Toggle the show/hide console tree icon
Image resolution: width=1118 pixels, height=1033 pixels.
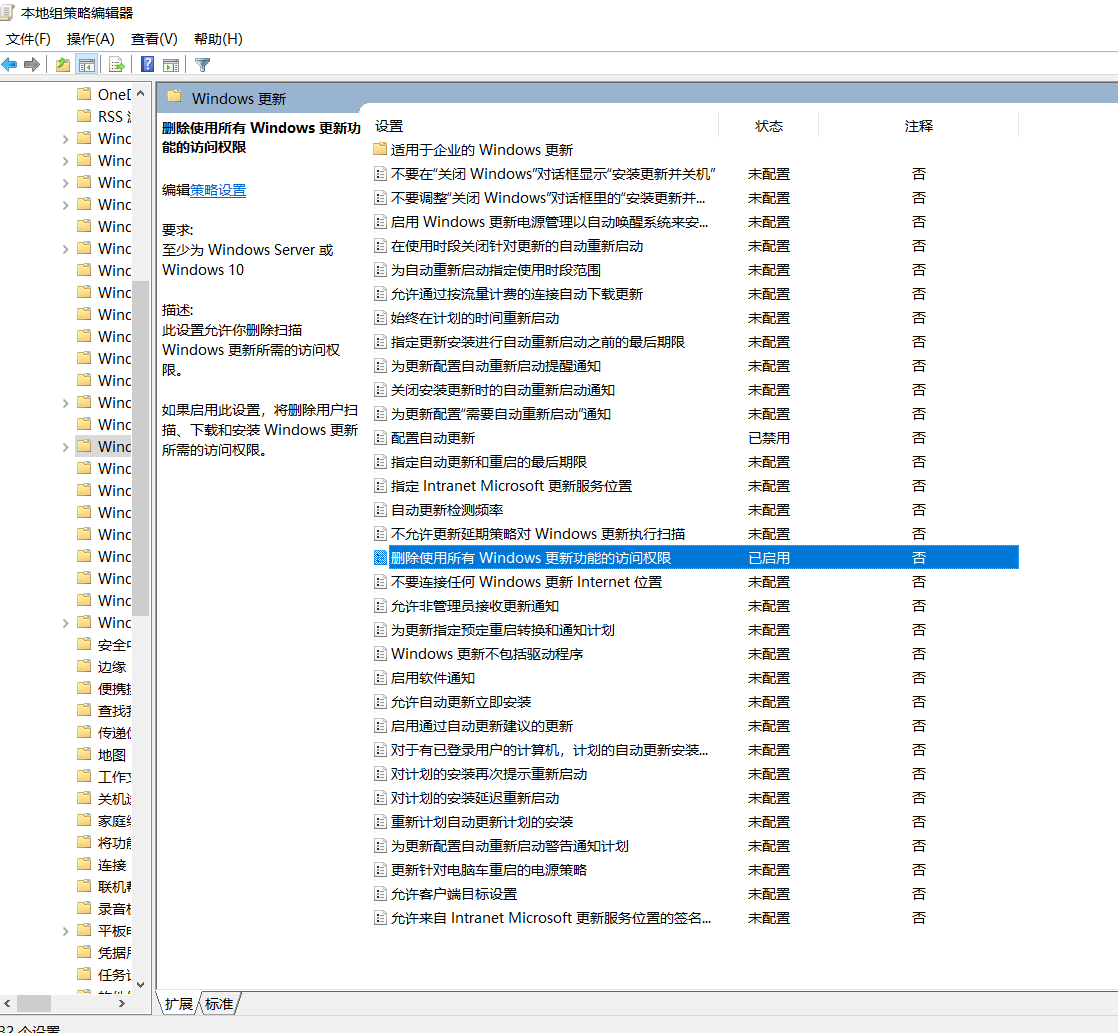pyautogui.click(x=87, y=65)
